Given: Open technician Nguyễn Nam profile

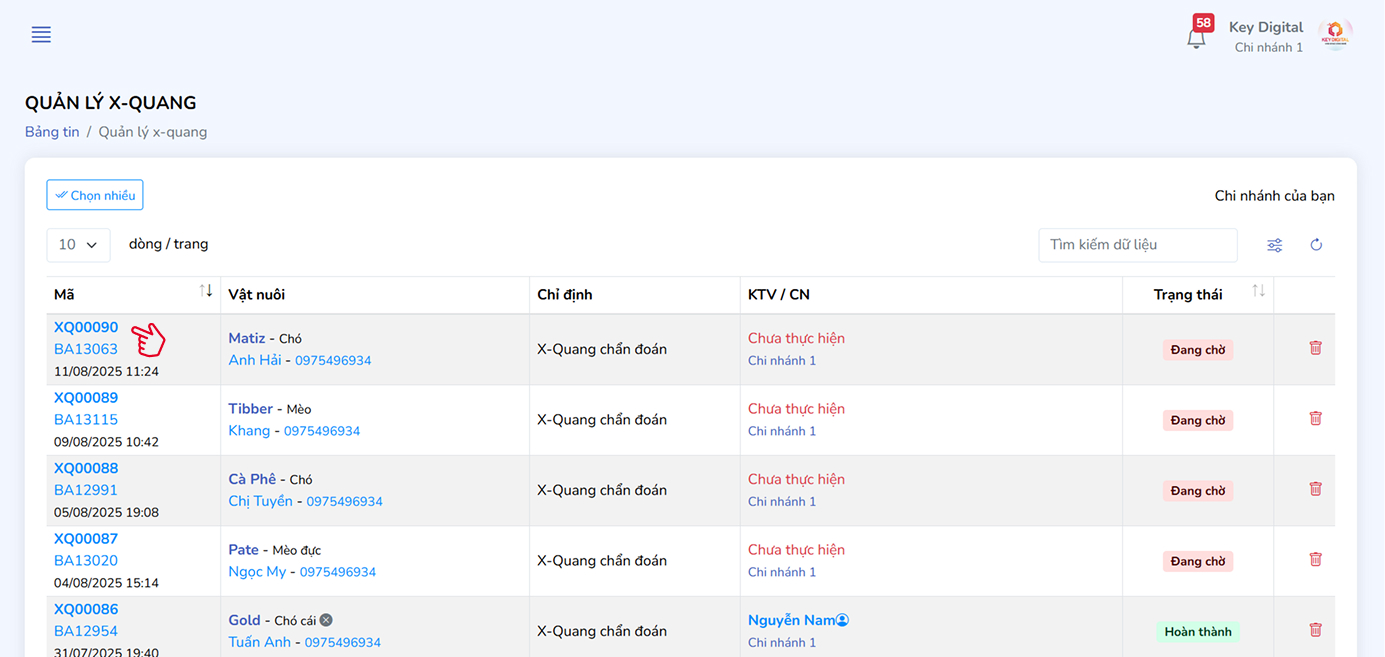Looking at the screenshot, I should [791, 620].
